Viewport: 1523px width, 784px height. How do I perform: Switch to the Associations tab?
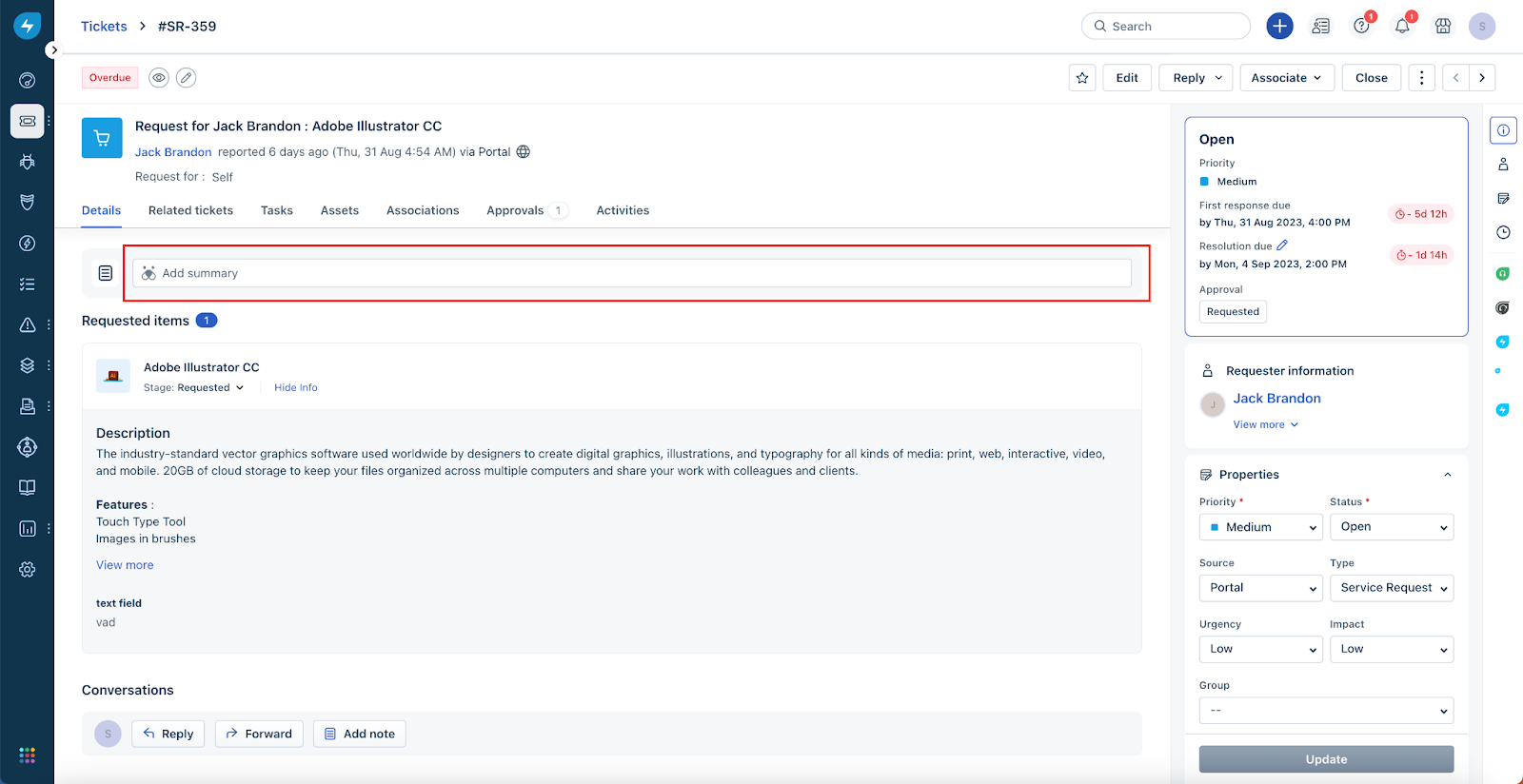point(423,210)
